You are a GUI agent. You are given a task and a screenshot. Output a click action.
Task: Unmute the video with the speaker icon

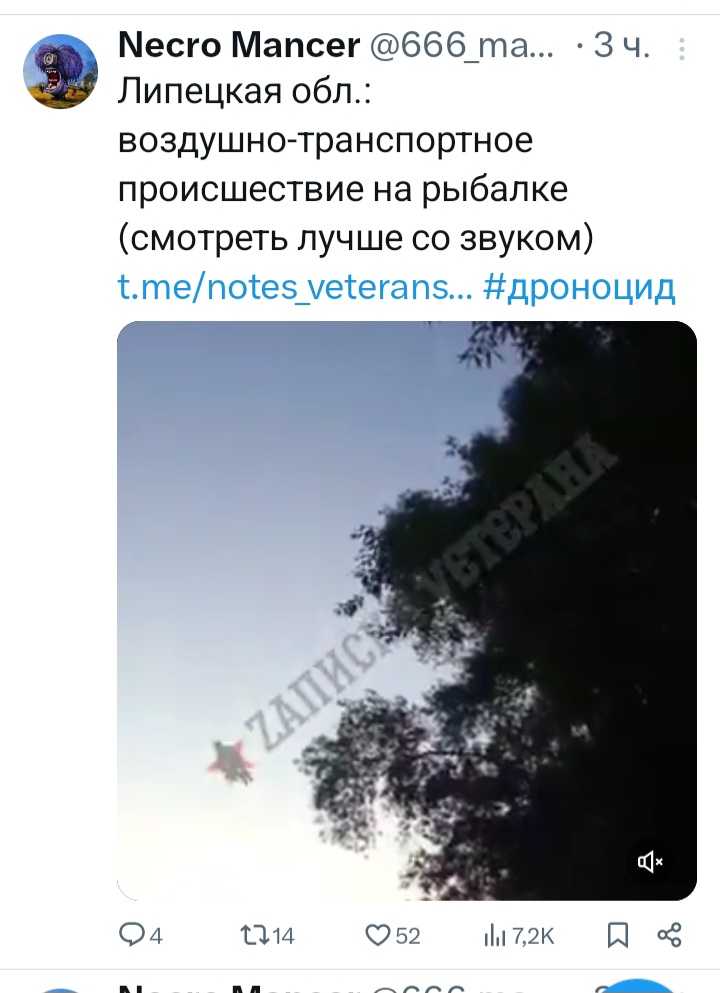pos(650,861)
